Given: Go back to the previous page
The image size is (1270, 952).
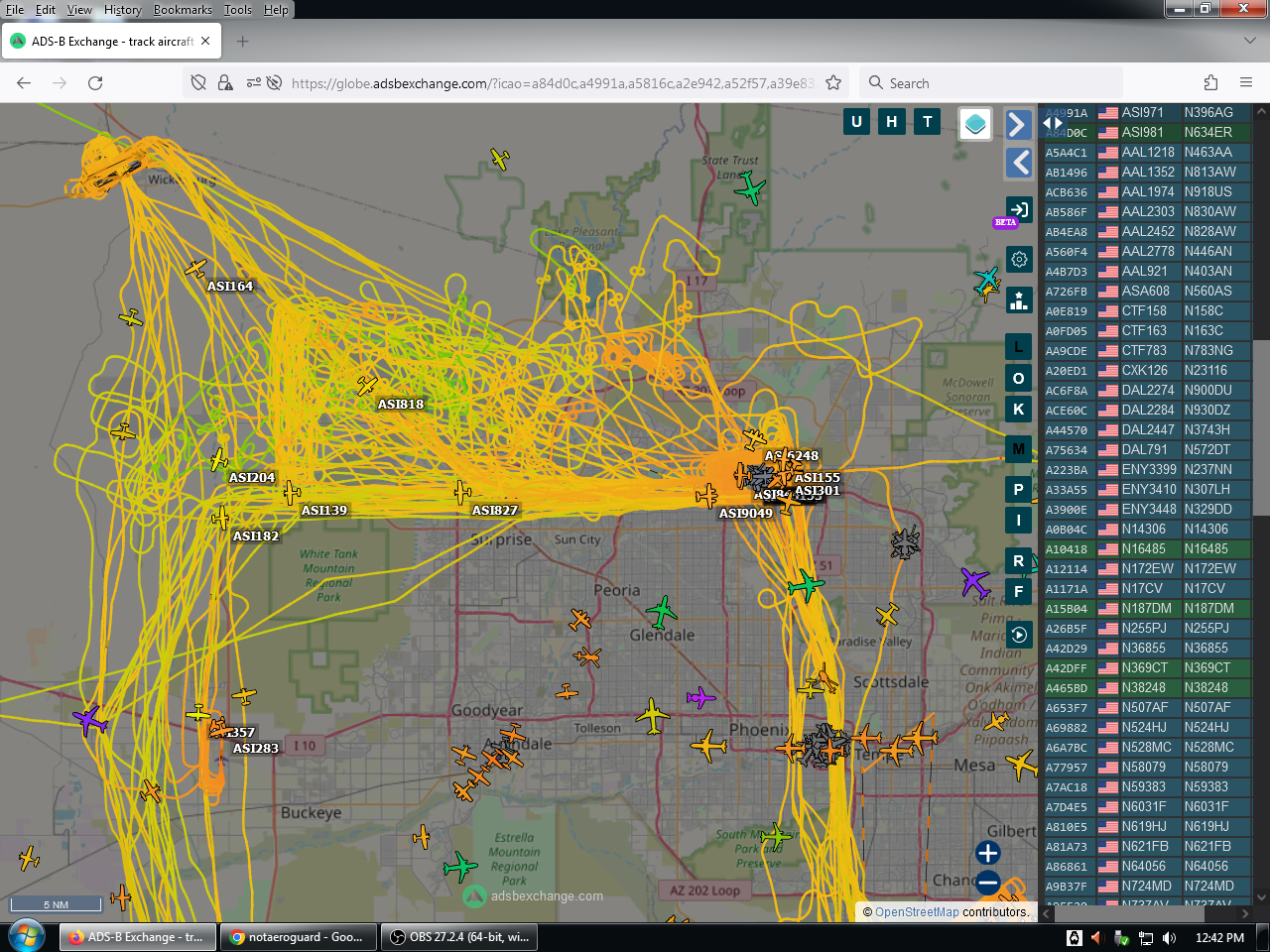Looking at the screenshot, I should [24, 83].
